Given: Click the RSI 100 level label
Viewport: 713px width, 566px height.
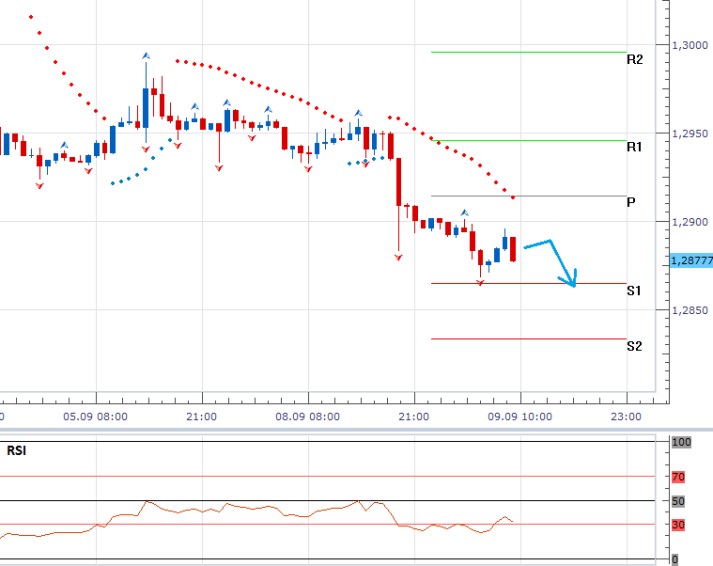Looking at the screenshot, I should pyautogui.click(x=681, y=442).
